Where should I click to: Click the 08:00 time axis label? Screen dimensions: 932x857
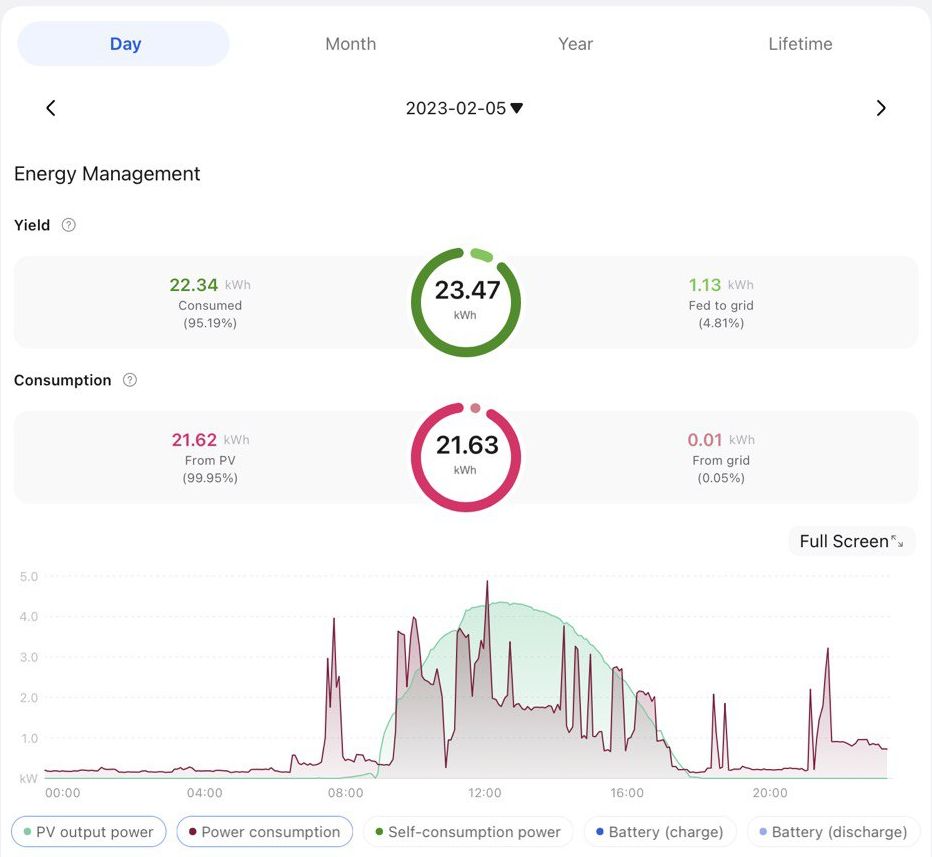(345, 793)
